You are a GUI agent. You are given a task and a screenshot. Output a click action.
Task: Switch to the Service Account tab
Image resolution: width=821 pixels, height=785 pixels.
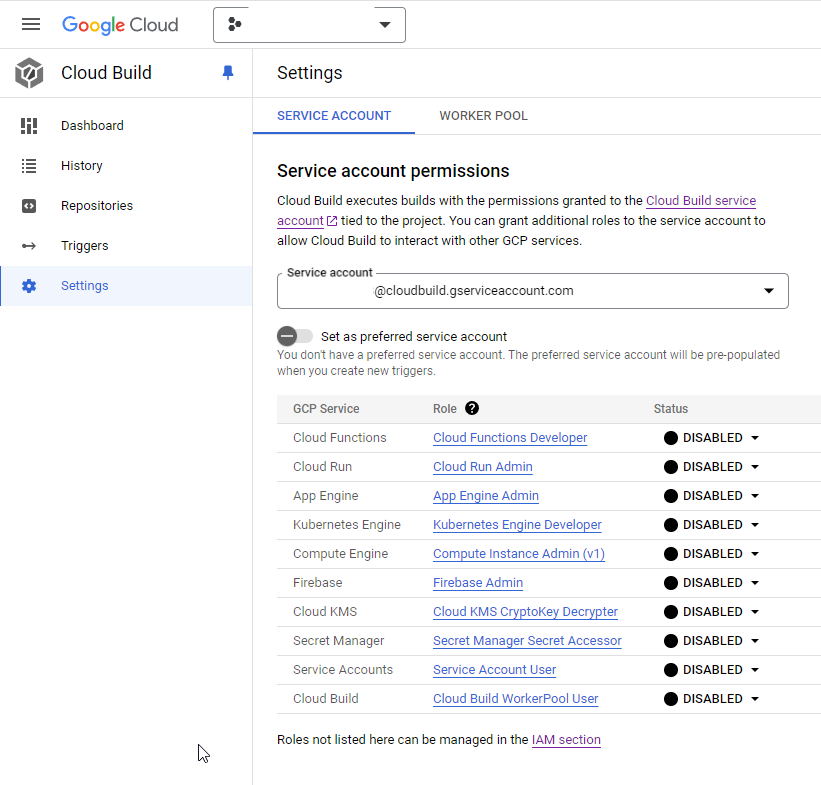[334, 116]
